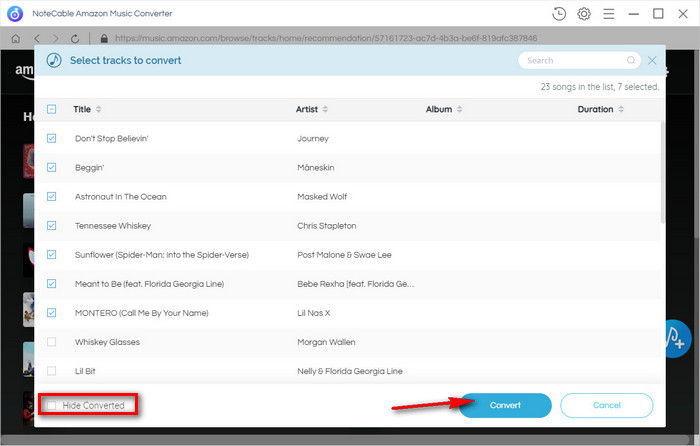700x446 pixels.
Task: Click the Artist column header
Action: (x=307, y=109)
